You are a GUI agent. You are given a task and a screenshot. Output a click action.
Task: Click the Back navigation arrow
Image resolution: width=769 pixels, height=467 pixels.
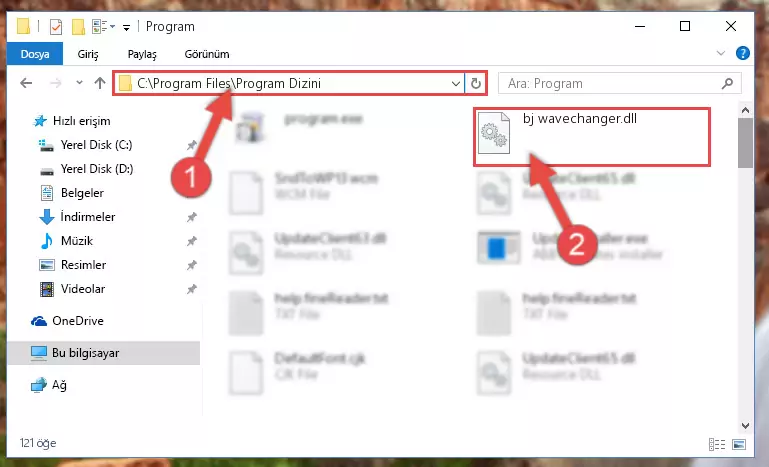[26, 83]
